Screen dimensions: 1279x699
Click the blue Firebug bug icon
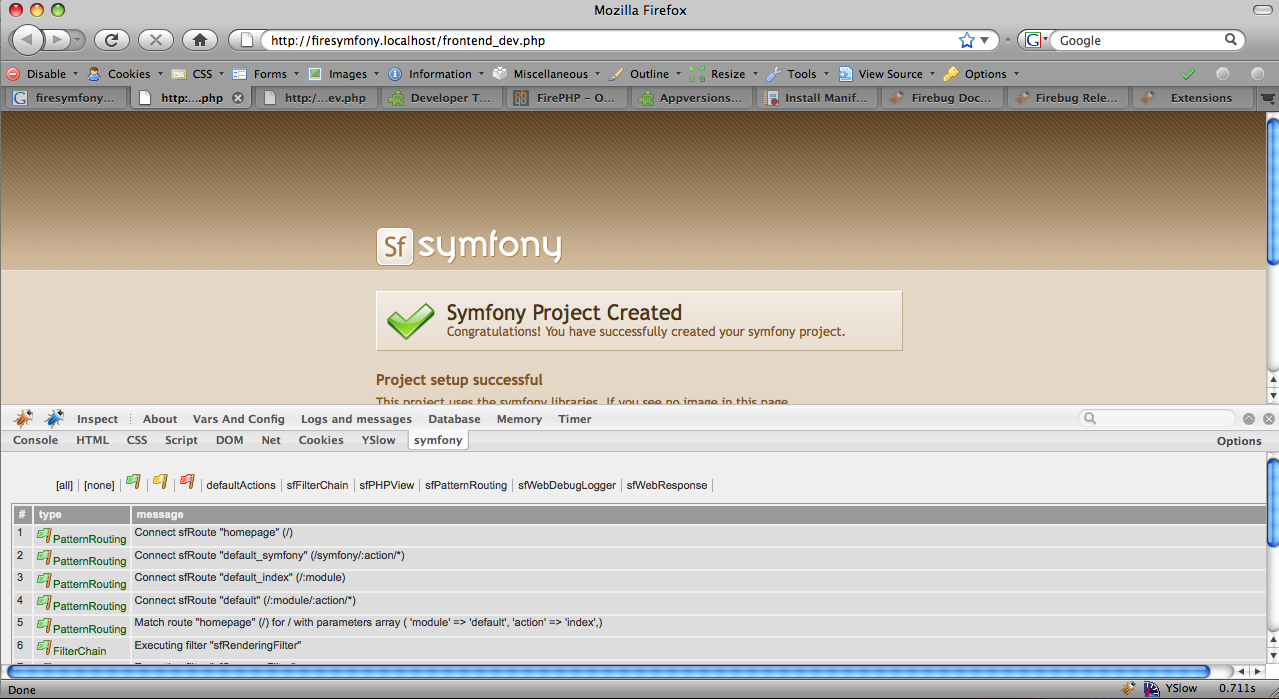tap(54, 418)
